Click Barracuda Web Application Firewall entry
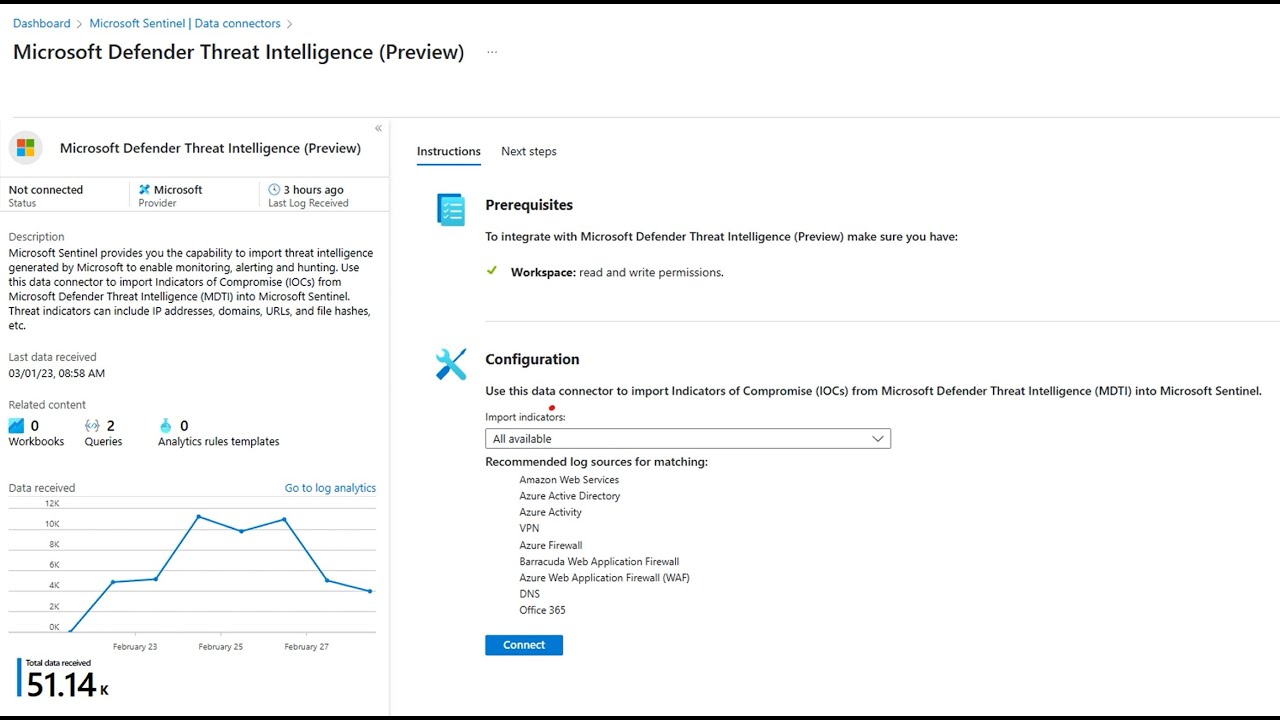The height and width of the screenshot is (720, 1280). [599, 562]
